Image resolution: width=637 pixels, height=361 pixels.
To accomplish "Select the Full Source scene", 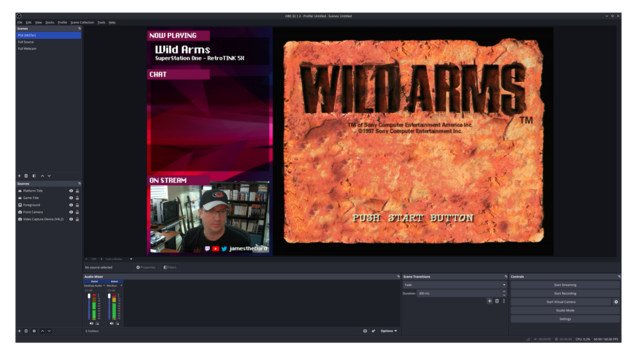I will pyautogui.click(x=49, y=42).
